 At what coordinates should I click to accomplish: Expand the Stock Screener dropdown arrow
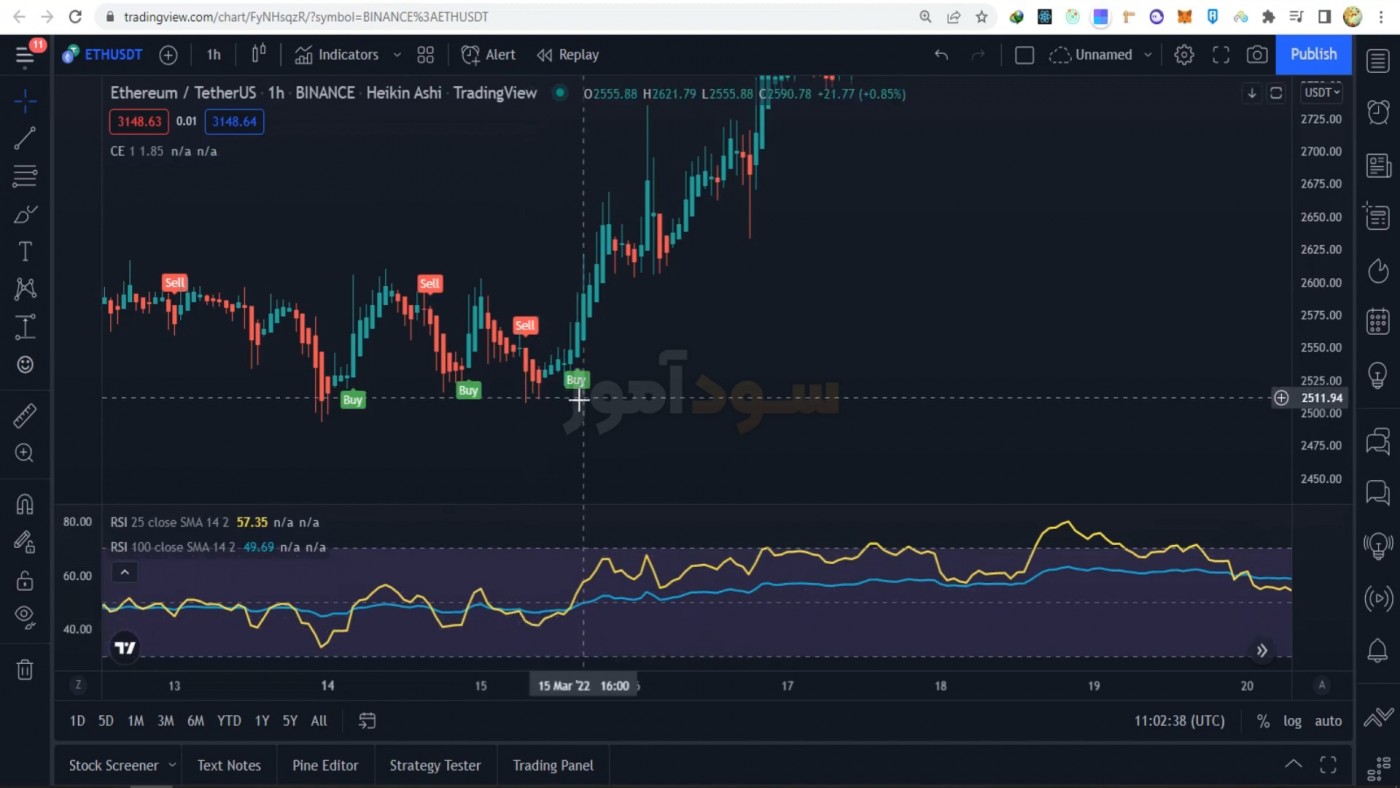pyautogui.click(x=172, y=765)
